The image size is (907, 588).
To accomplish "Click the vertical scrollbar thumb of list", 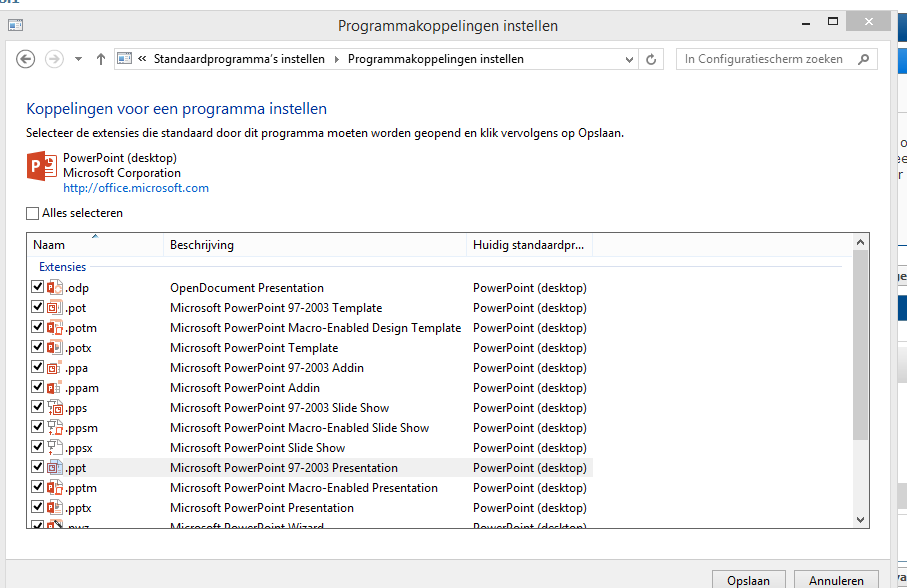I will pos(860,345).
